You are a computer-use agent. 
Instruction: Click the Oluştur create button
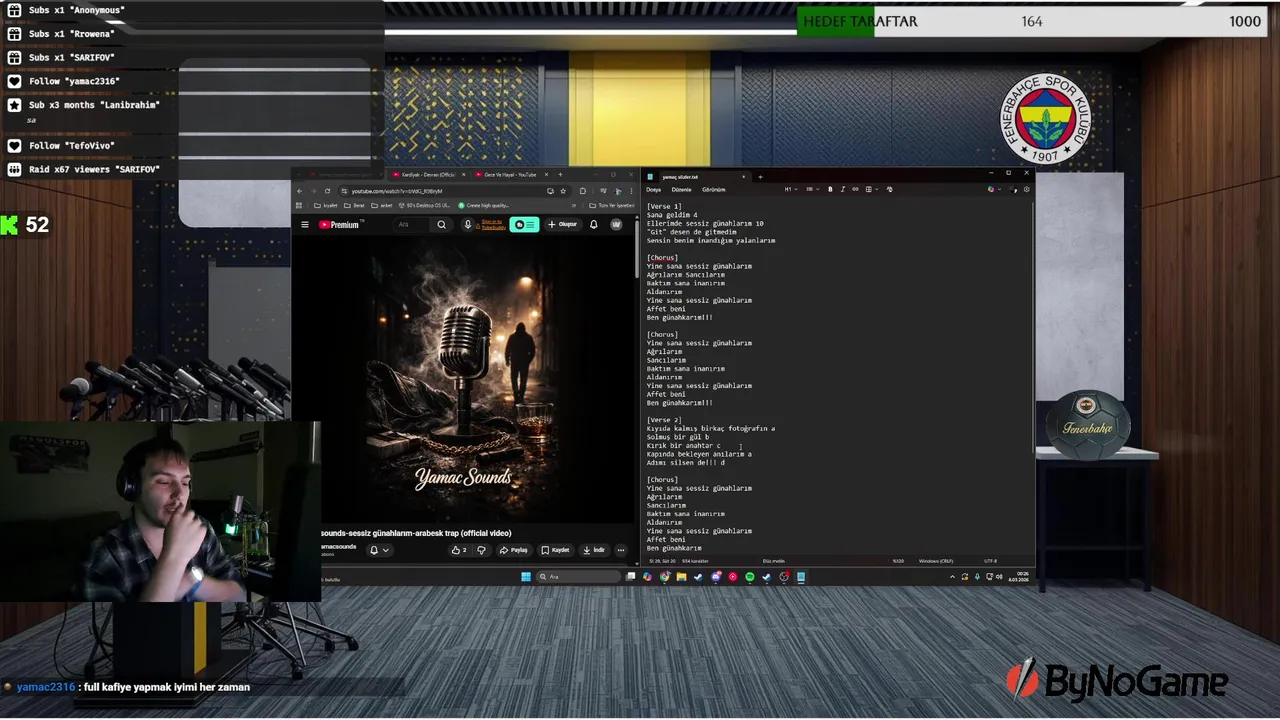(x=563, y=225)
